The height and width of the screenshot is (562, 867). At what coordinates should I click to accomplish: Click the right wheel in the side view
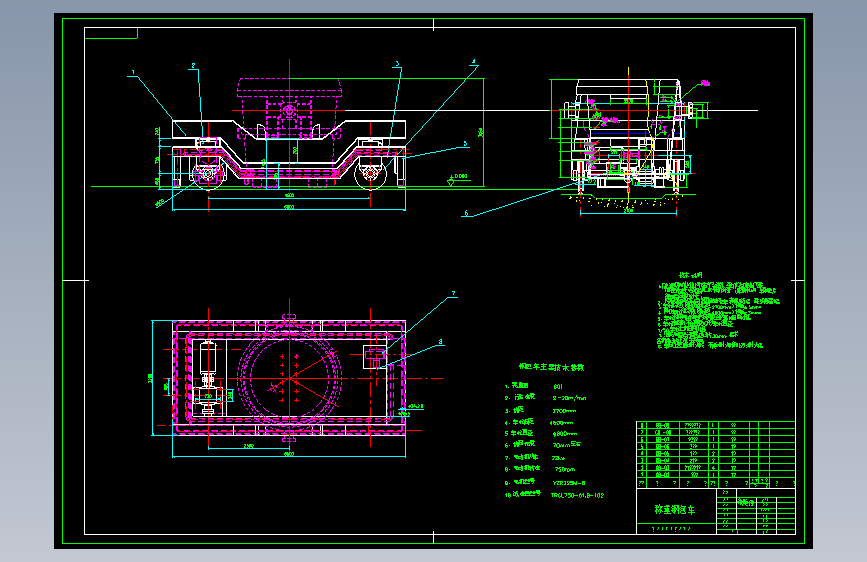370,174
